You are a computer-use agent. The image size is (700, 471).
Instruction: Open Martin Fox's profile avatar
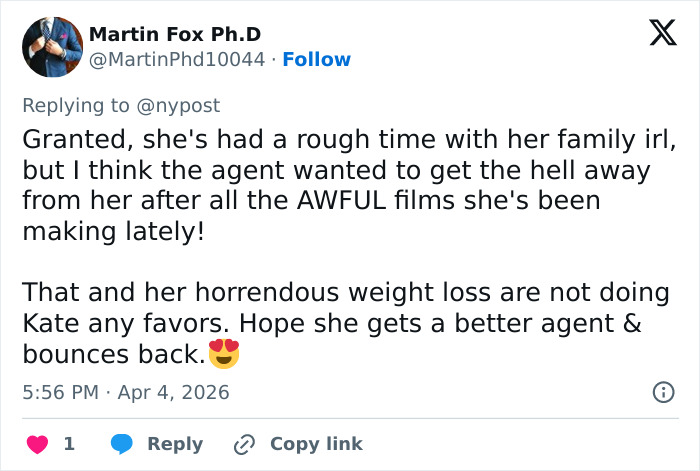[x=52, y=46]
